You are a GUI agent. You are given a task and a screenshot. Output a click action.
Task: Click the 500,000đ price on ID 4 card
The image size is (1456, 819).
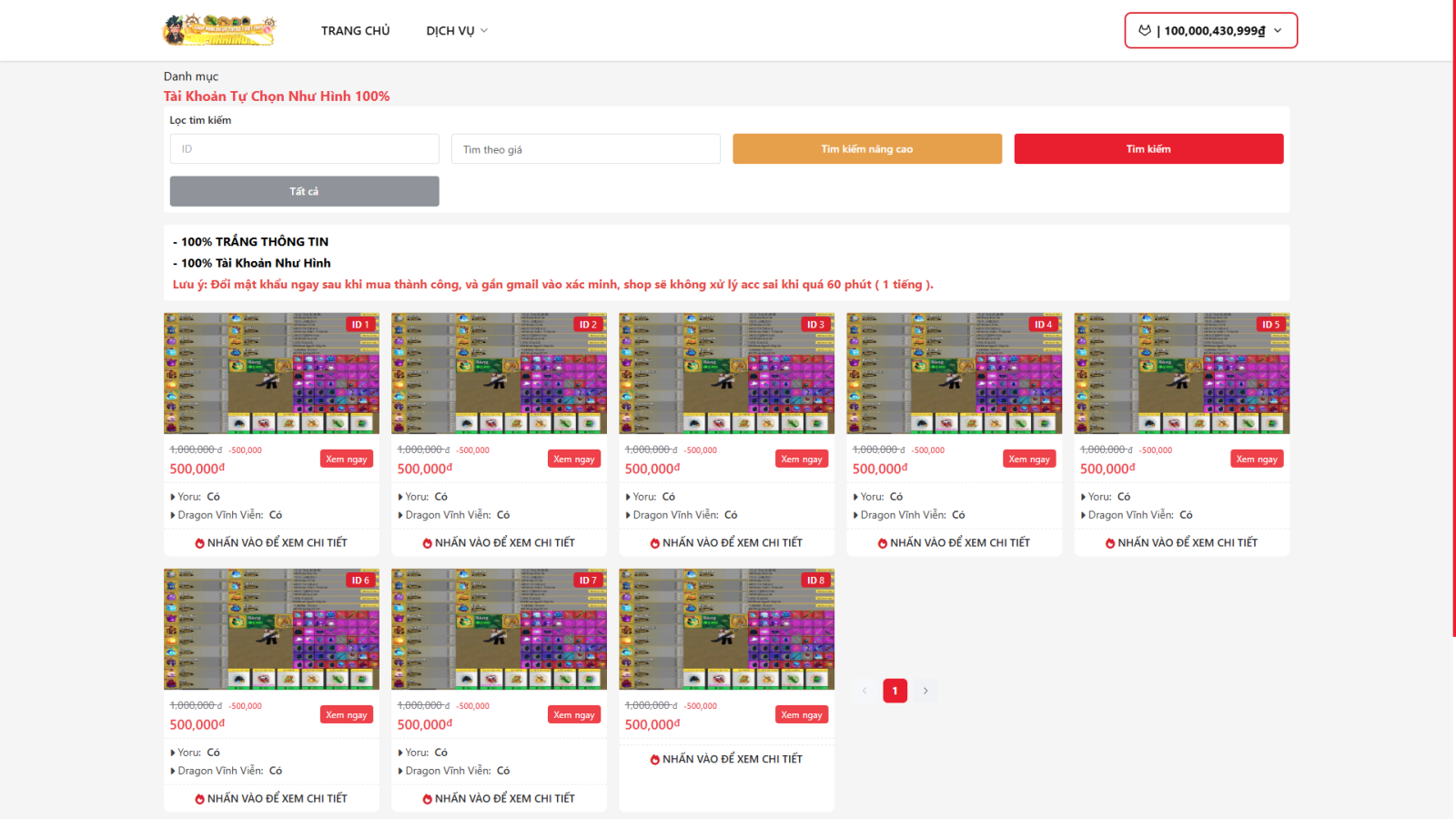click(x=880, y=469)
